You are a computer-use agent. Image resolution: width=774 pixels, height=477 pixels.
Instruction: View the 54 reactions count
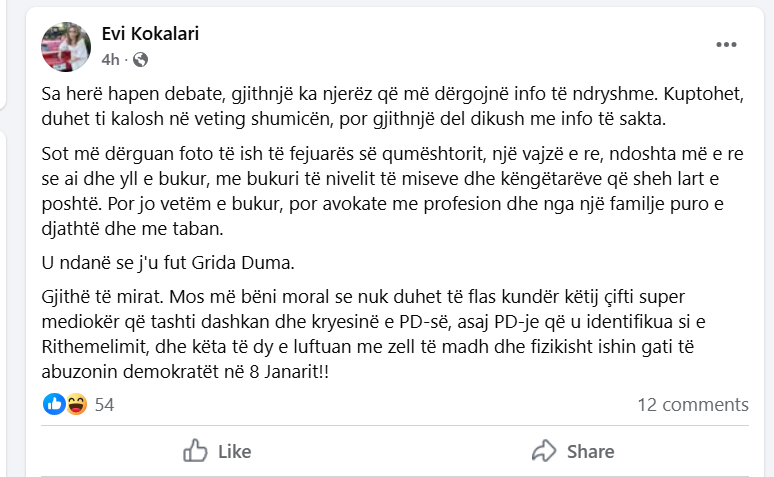click(x=104, y=405)
